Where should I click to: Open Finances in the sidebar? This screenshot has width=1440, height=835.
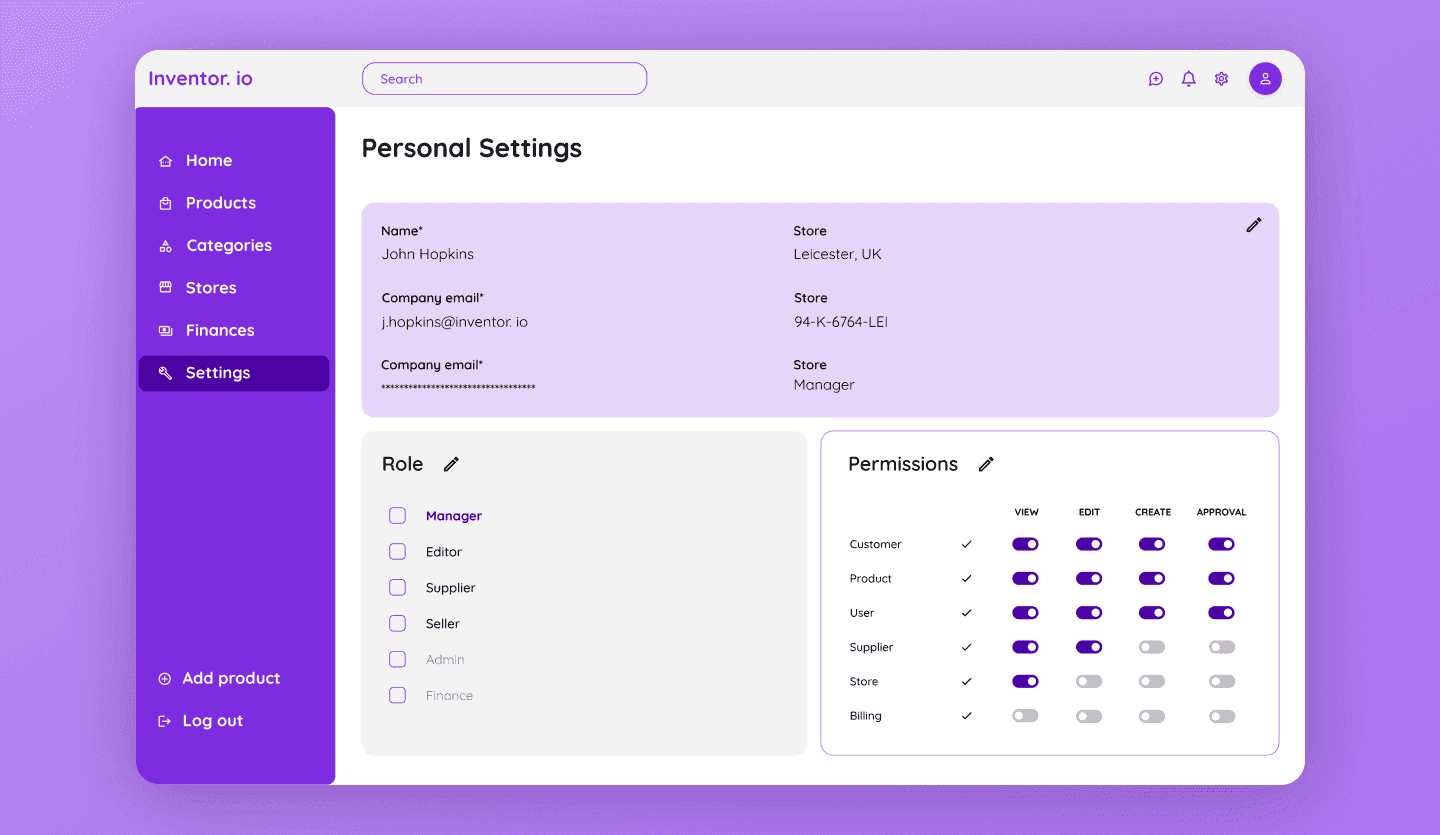234,330
